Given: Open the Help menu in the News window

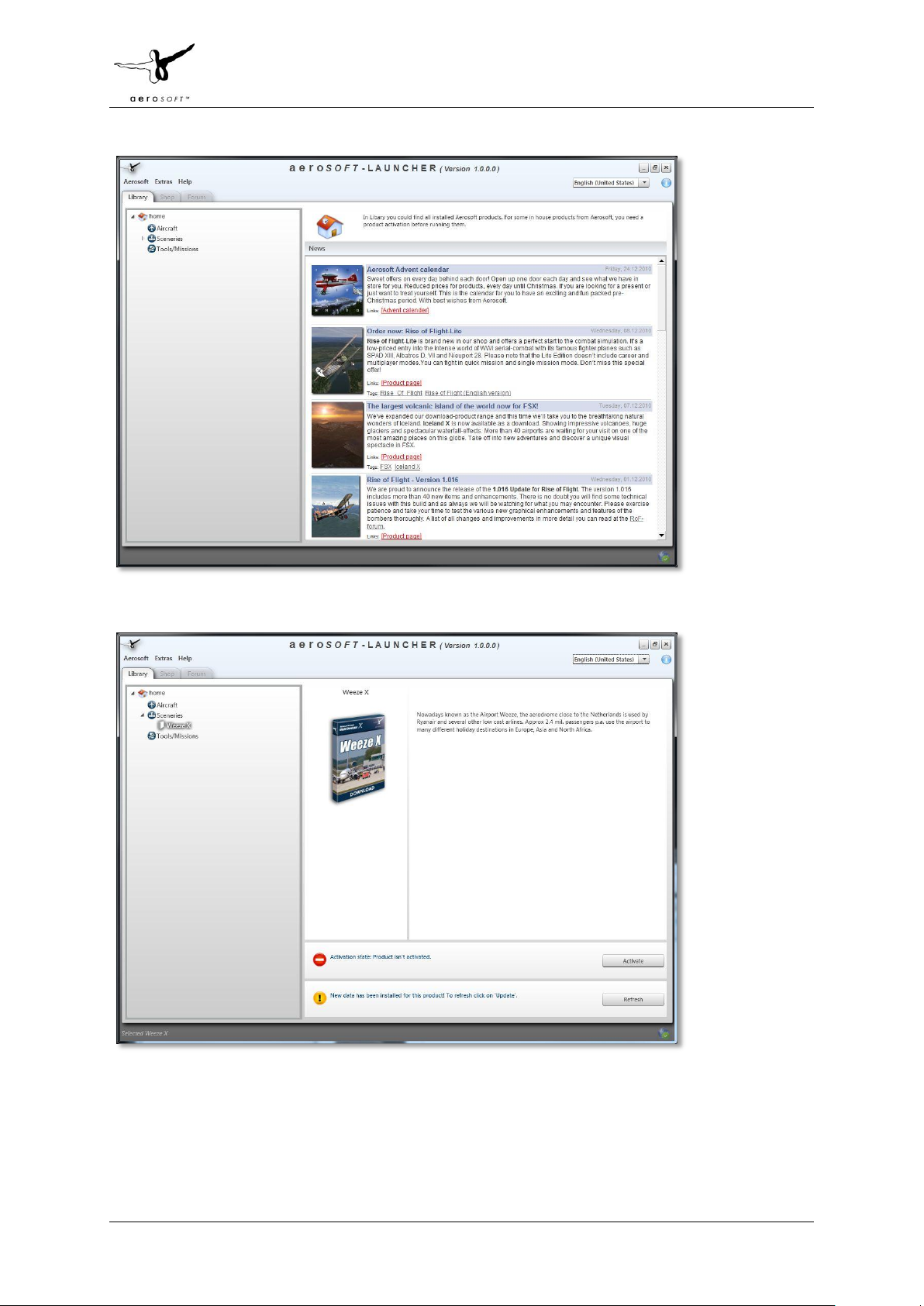Looking at the screenshot, I should pos(184,181).
